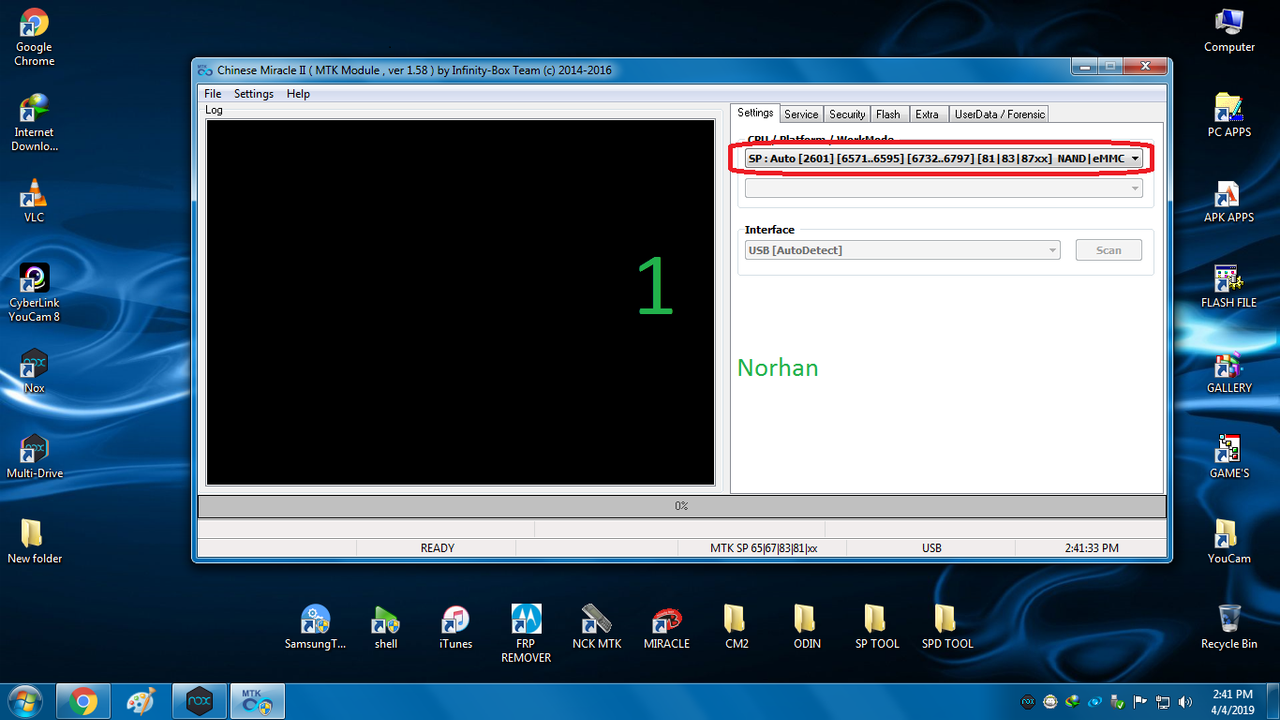Click the IDM system tray icon

(1073, 702)
